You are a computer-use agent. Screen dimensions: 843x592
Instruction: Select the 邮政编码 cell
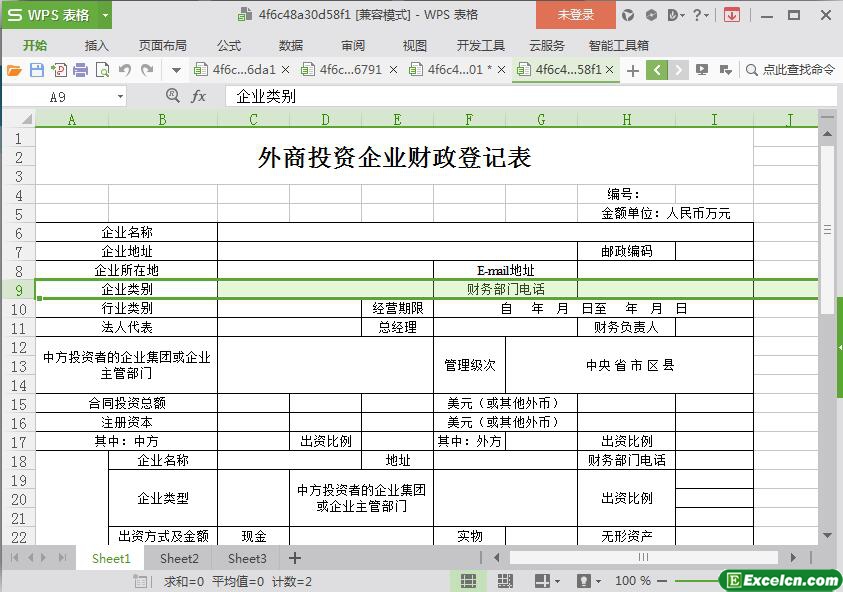626,251
